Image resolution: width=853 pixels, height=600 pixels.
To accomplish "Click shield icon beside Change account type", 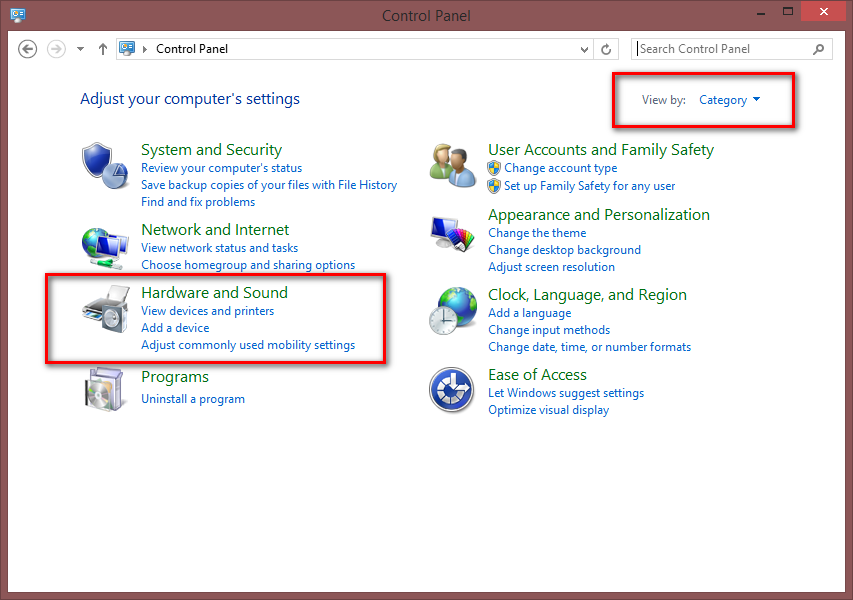I will click(494, 168).
